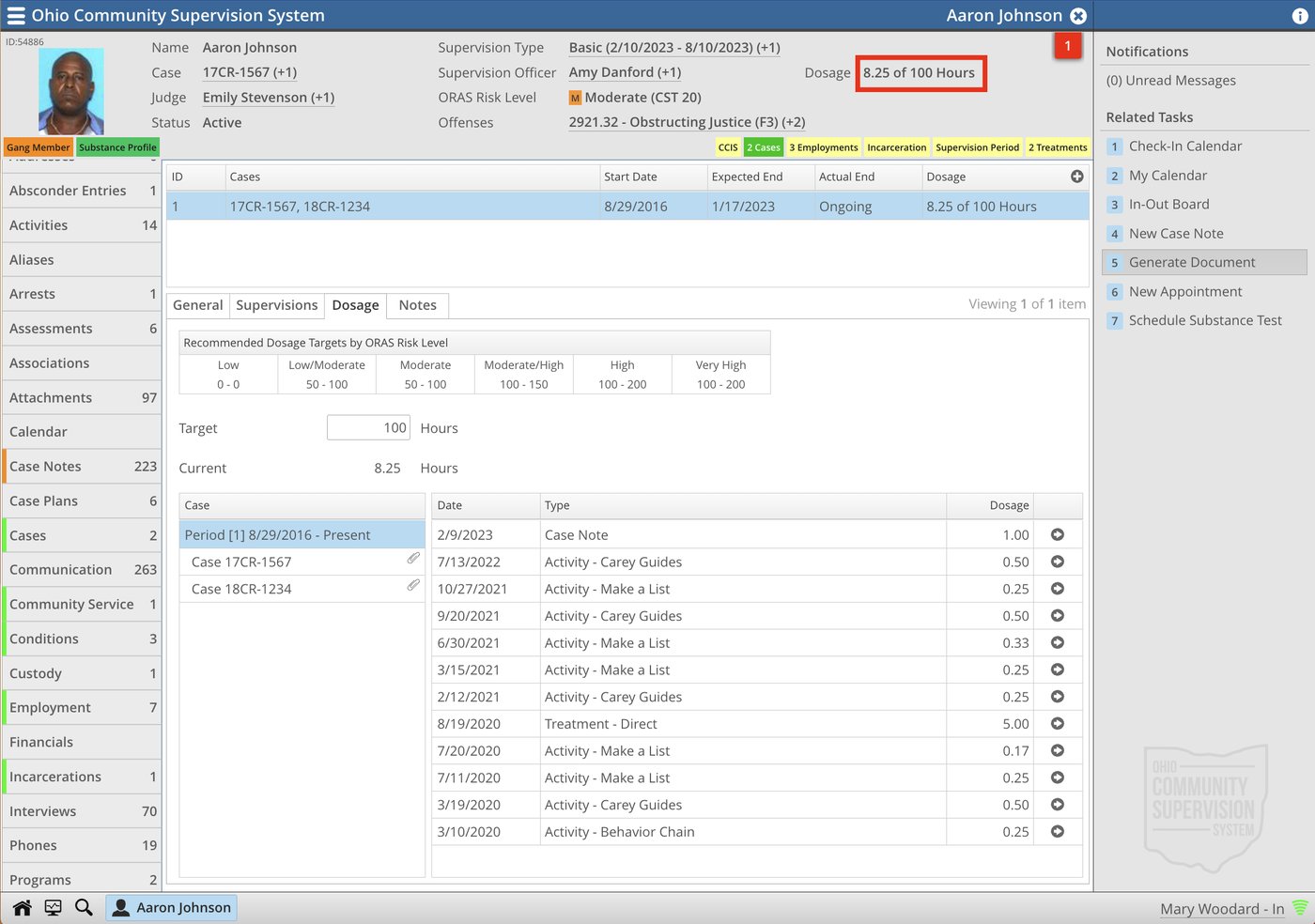Open Case Notes in sidebar
This screenshot has width=1315, height=924.
(x=83, y=467)
